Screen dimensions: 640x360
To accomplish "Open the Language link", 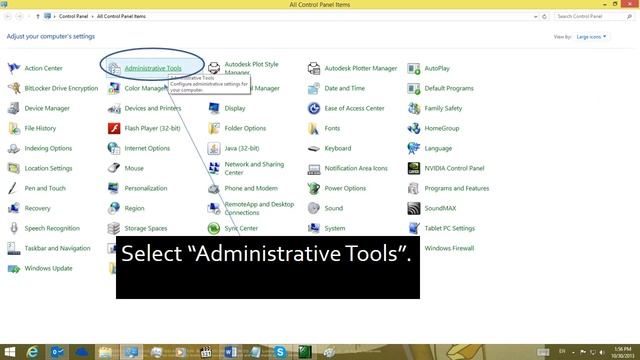I will click(438, 148).
